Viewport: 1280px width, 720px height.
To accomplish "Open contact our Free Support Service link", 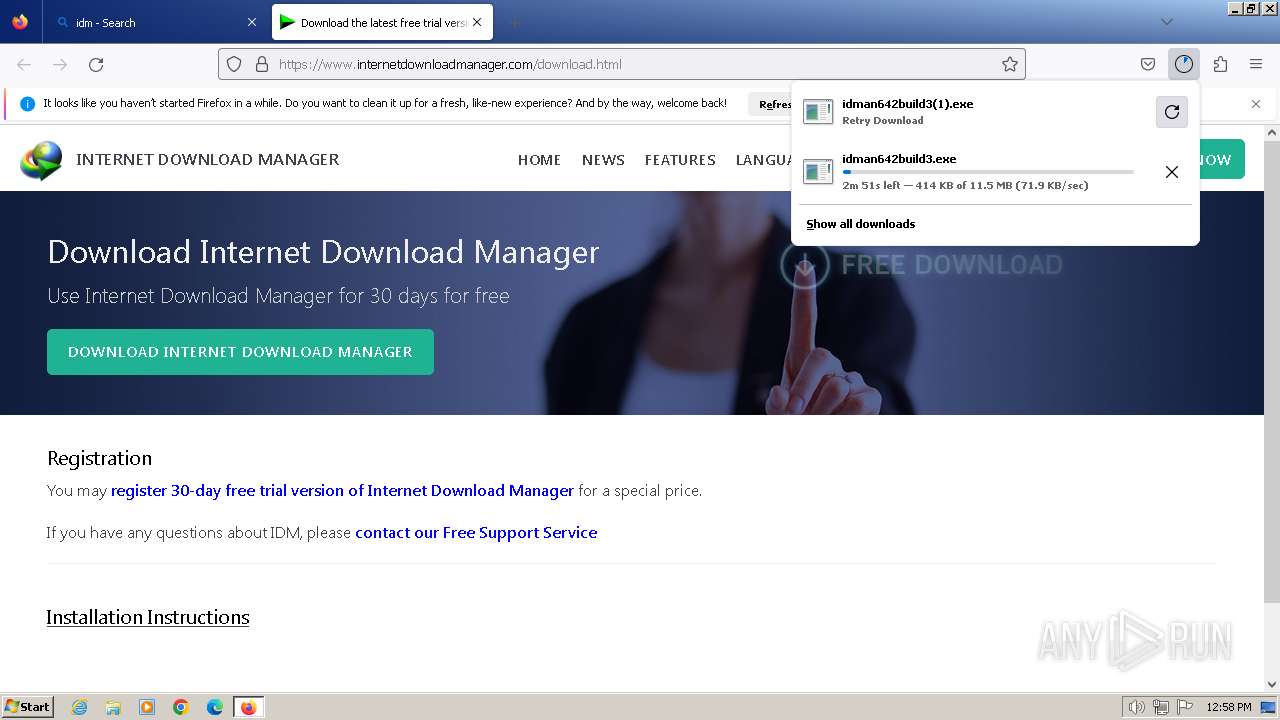I will [476, 532].
